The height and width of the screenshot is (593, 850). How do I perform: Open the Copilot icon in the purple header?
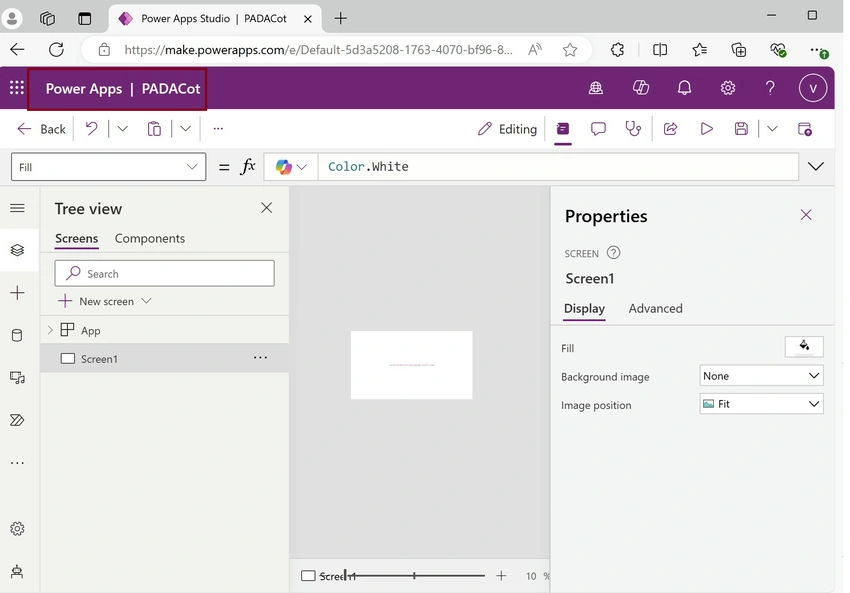pyautogui.click(x=641, y=88)
